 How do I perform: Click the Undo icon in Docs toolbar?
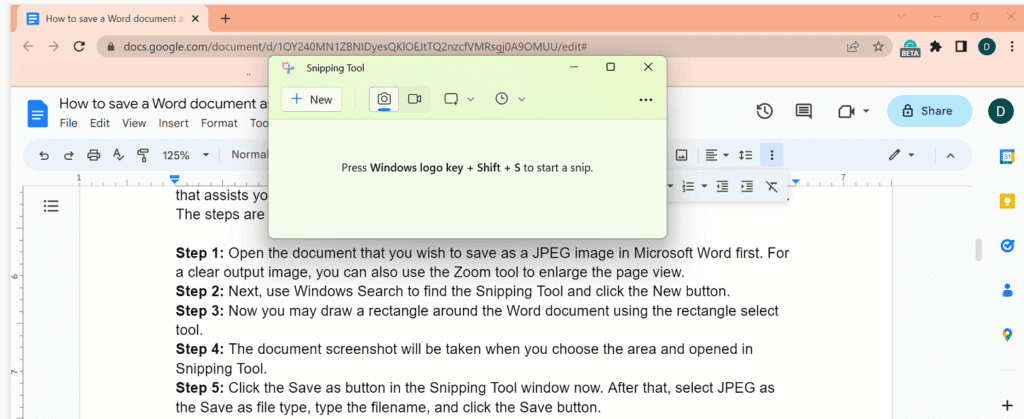(44, 155)
